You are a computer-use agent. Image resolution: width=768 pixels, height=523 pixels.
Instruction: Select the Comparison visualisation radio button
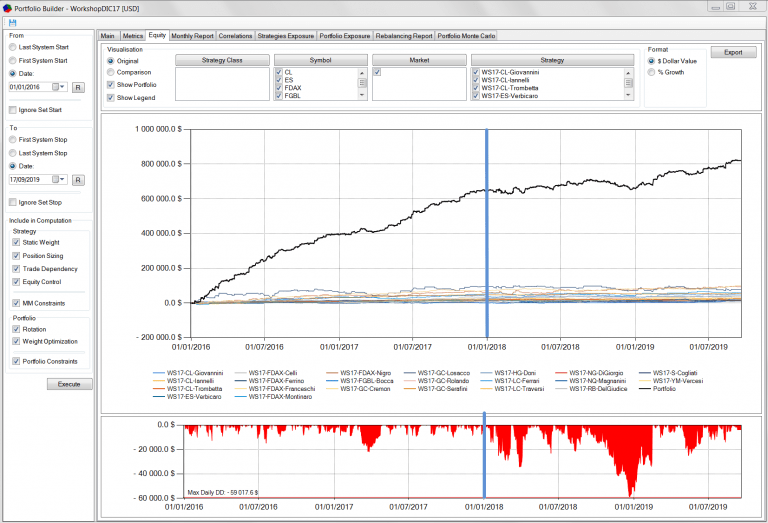point(111,72)
